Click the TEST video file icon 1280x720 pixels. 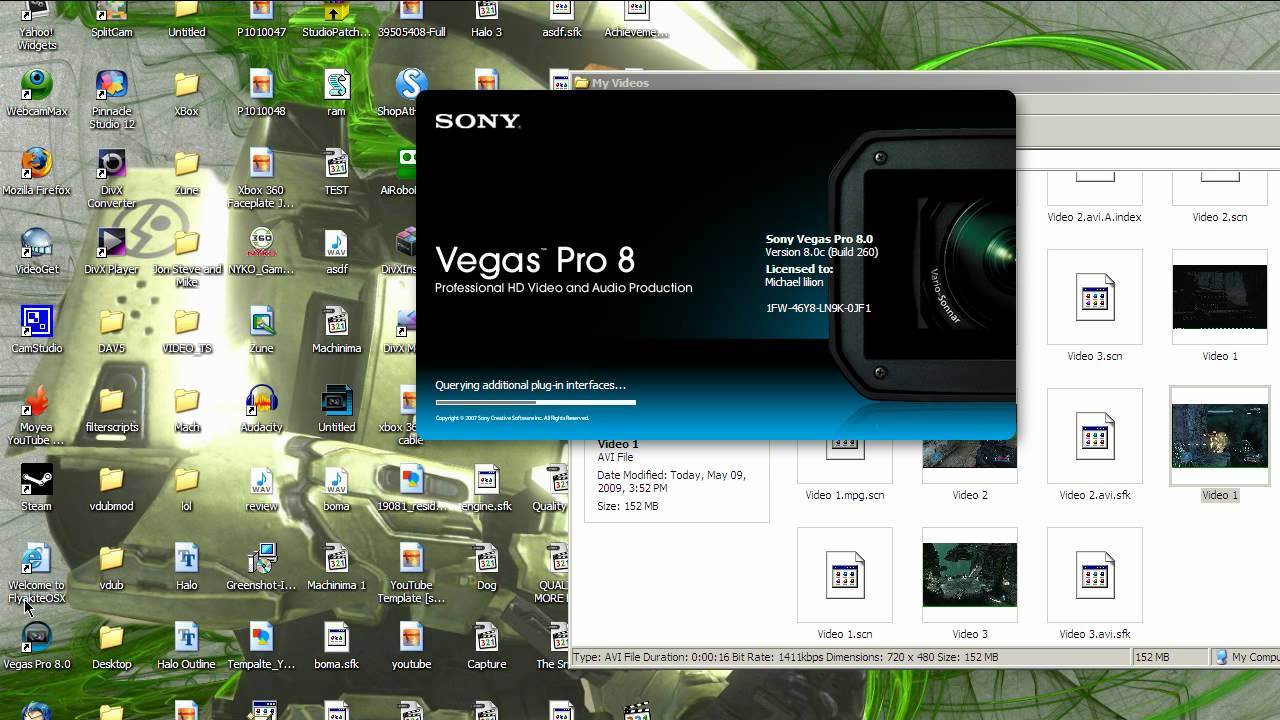tap(337, 171)
